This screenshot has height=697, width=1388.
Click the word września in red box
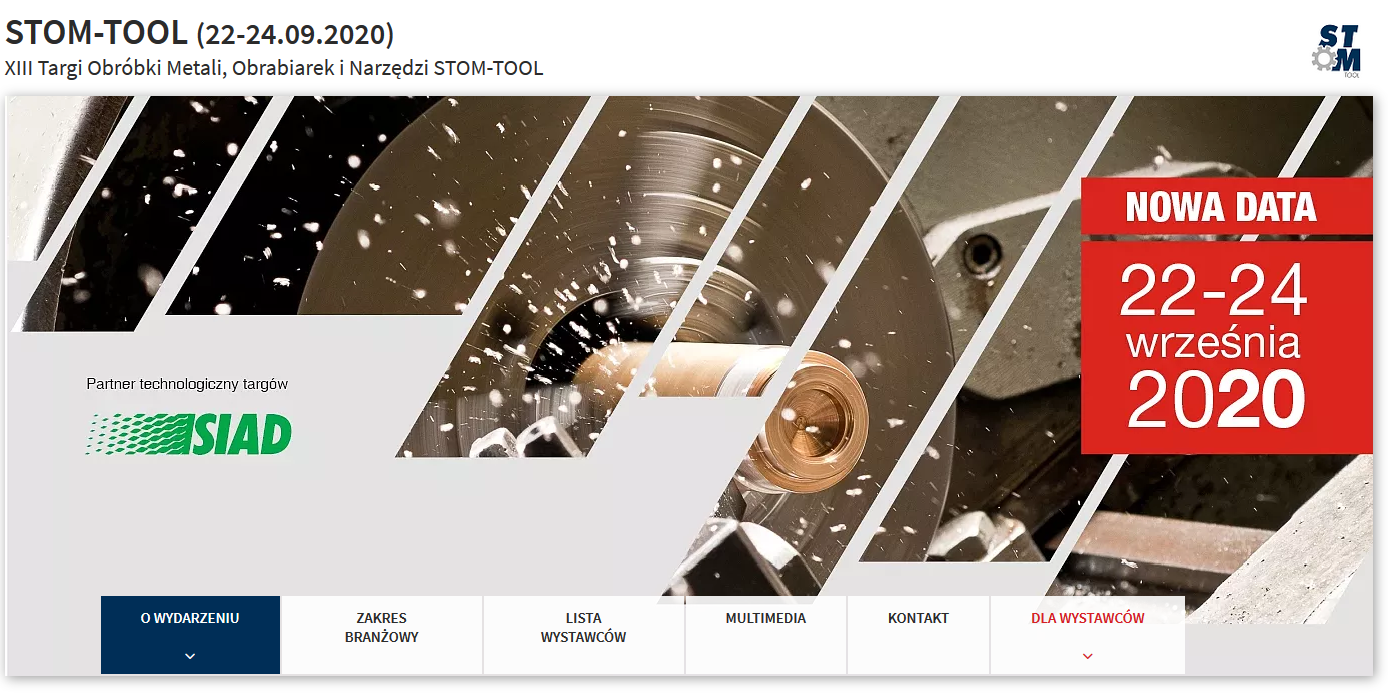[x=1213, y=343]
